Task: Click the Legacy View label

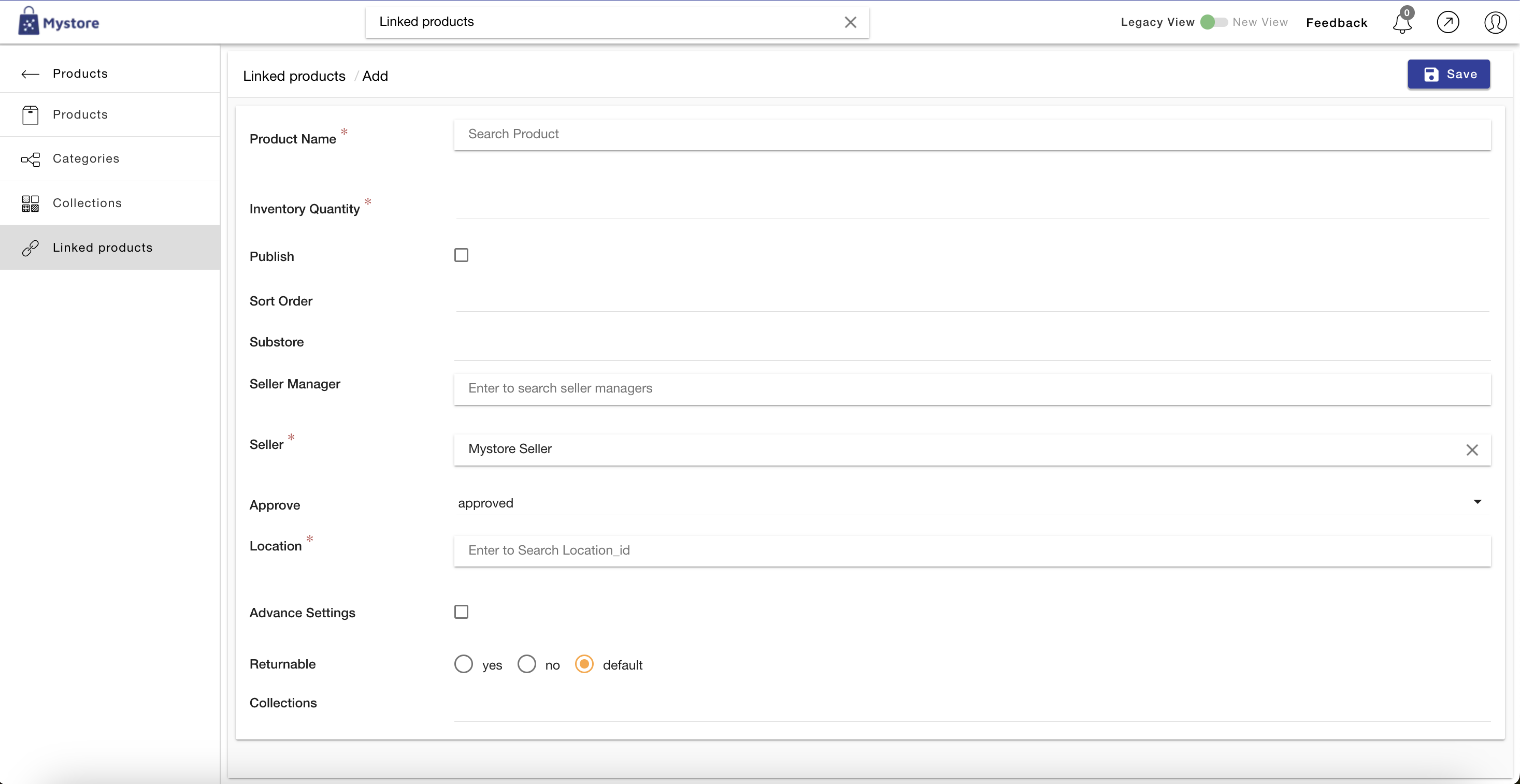Action: click(1158, 22)
